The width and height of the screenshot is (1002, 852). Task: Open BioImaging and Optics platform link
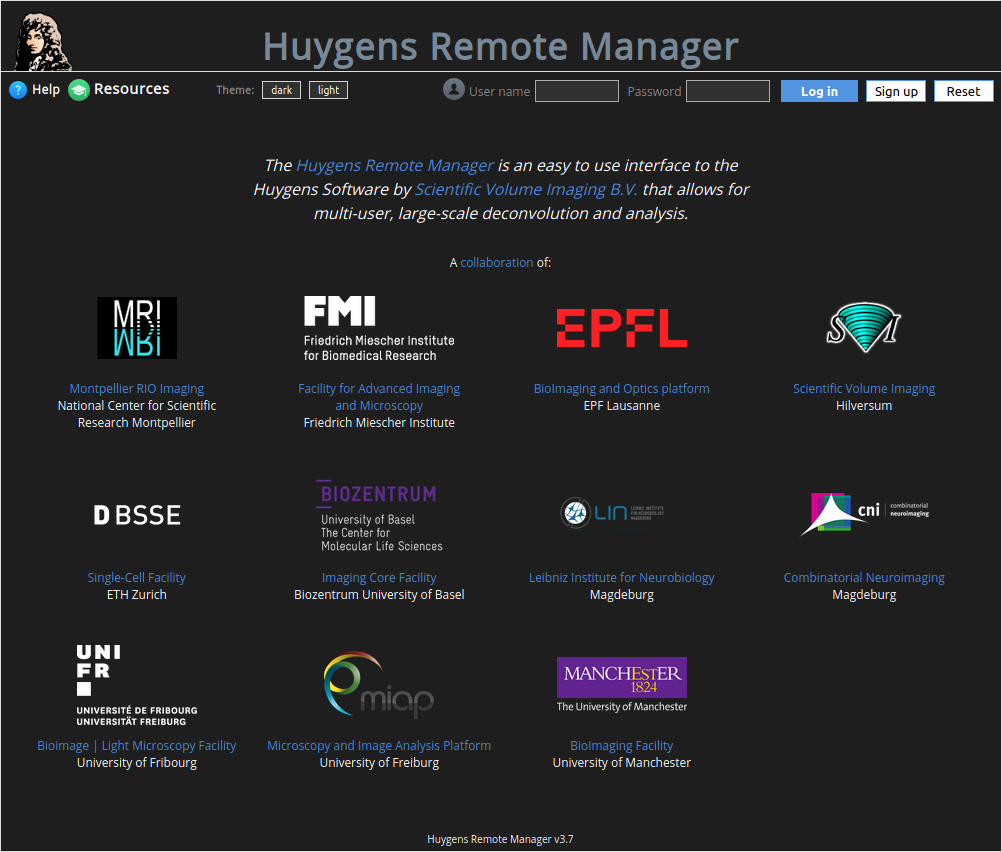pyautogui.click(x=621, y=389)
